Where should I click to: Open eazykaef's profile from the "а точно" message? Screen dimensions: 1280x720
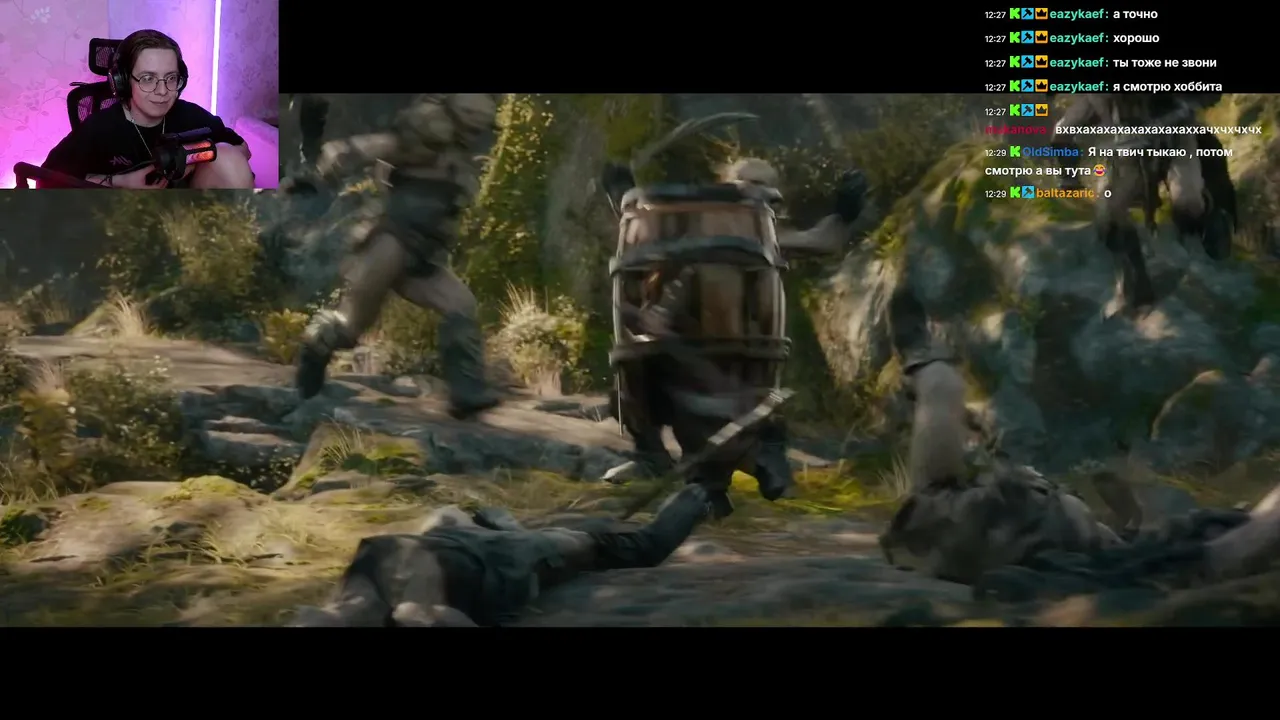pyautogui.click(x=1078, y=14)
